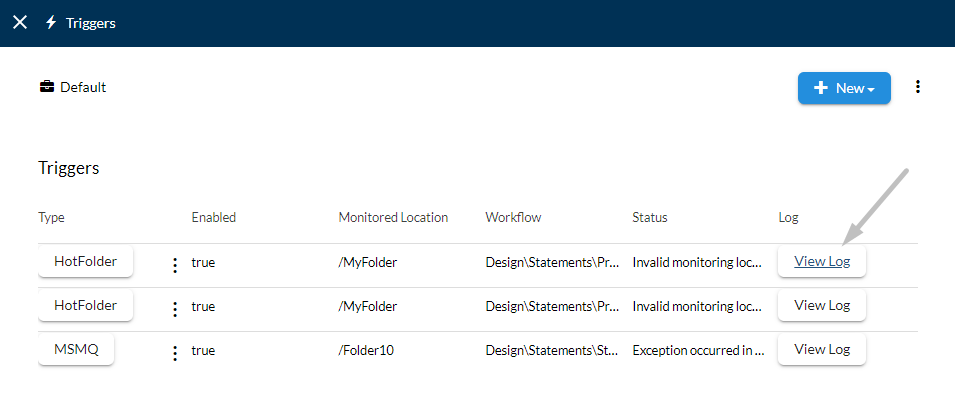
Task: Click /MyFolder in the first HotFolder row
Action: pyautogui.click(x=368, y=263)
